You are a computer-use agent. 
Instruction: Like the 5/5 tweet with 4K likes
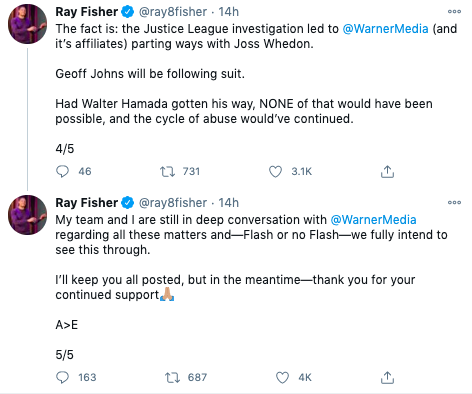[282, 377]
